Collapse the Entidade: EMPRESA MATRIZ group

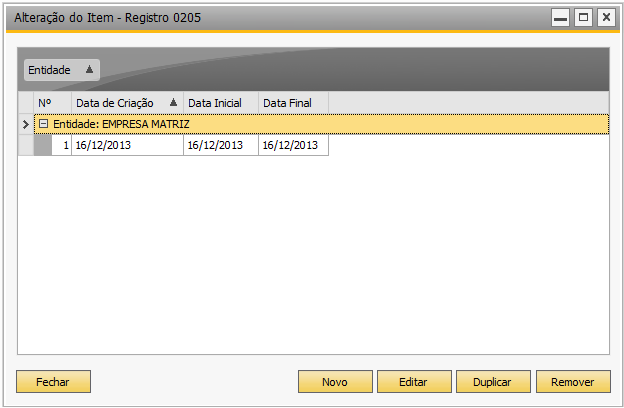pyautogui.click(x=43, y=124)
